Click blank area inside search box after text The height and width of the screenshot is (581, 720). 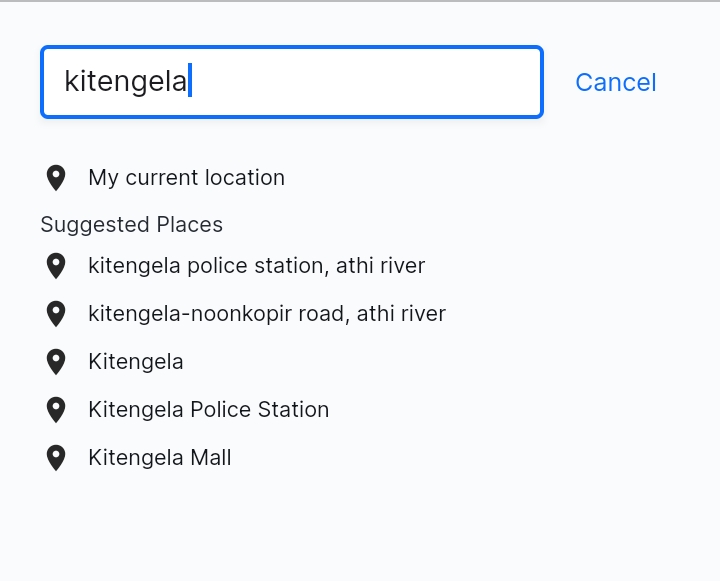click(367, 82)
